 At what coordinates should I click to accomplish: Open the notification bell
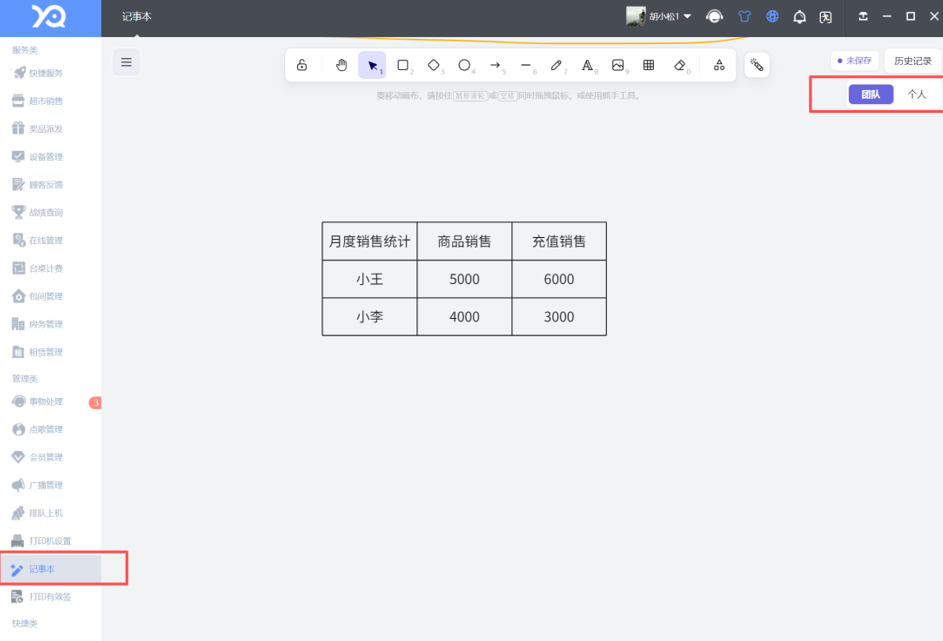click(799, 17)
